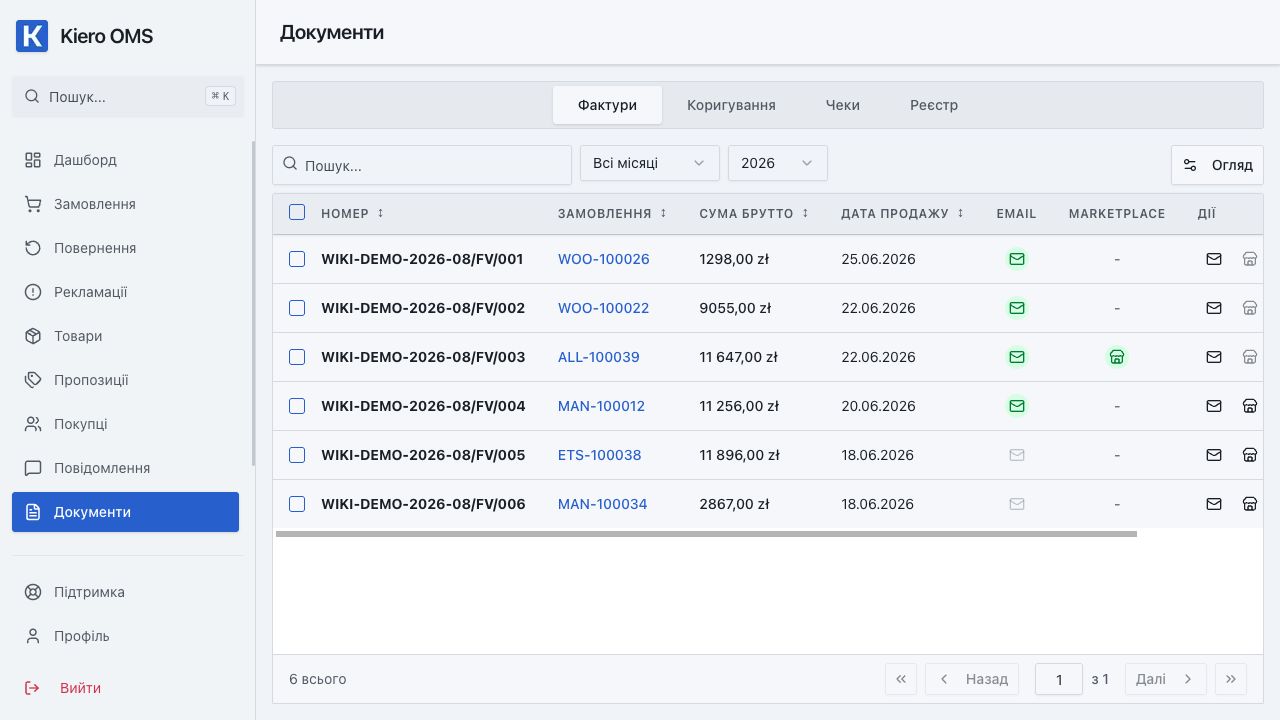The width and height of the screenshot is (1280, 720).
Task: Open the 2026 year dropdown
Action: pos(778,163)
